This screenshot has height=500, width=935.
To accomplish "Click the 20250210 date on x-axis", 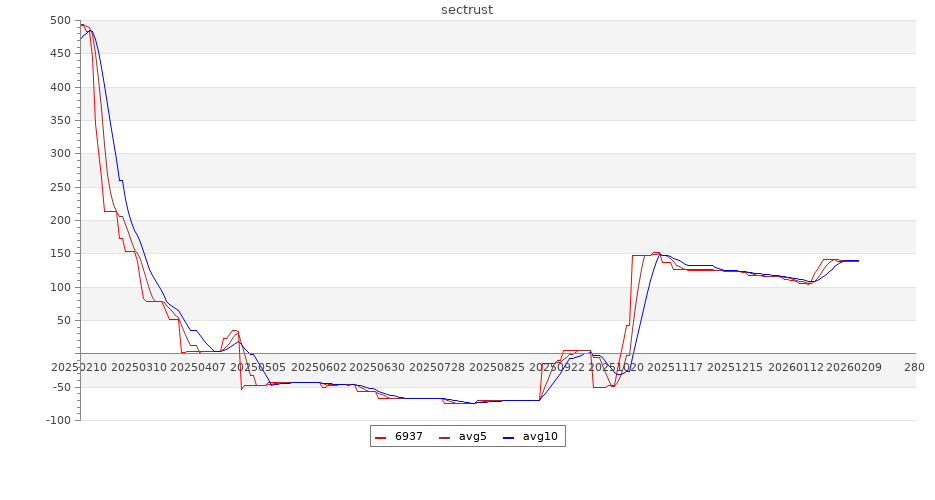I will 80,367.
